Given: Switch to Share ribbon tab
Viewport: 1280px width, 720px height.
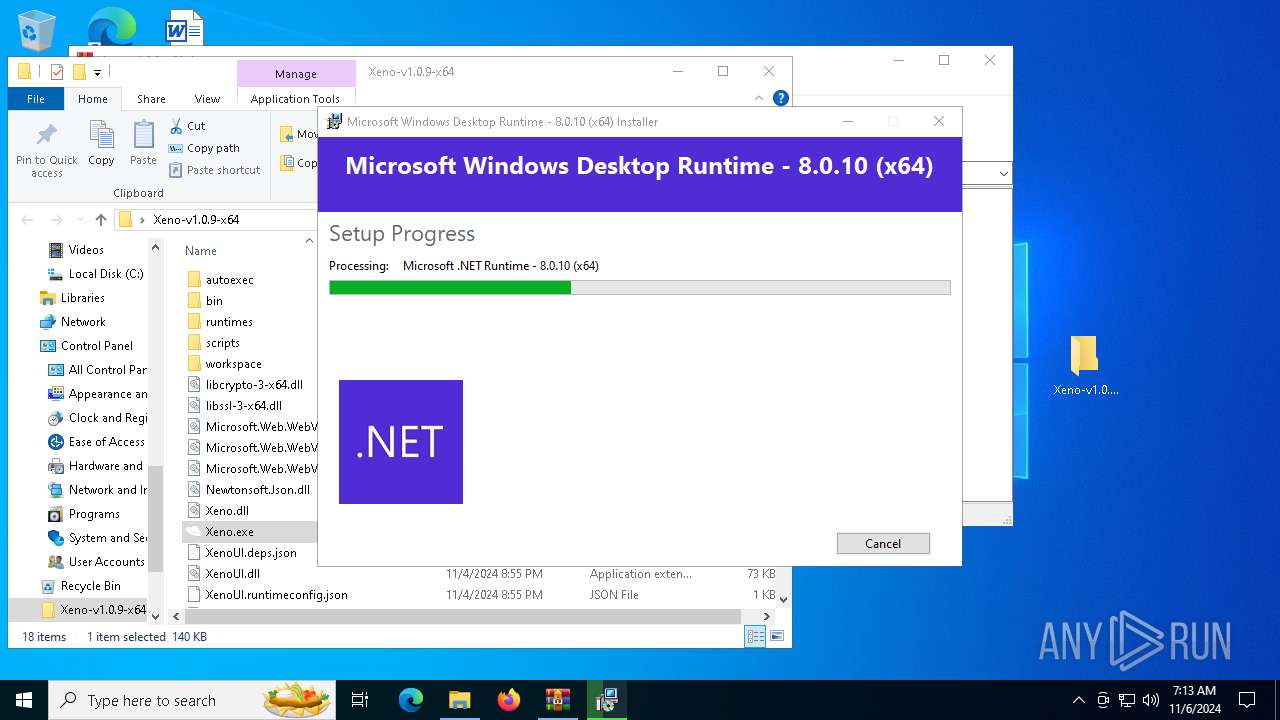Looking at the screenshot, I should (x=151, y=99).
